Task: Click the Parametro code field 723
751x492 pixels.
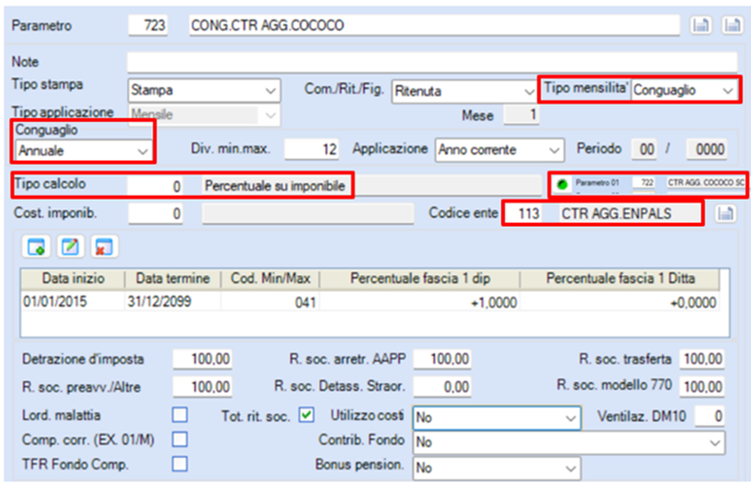Action: pos(148,25)
